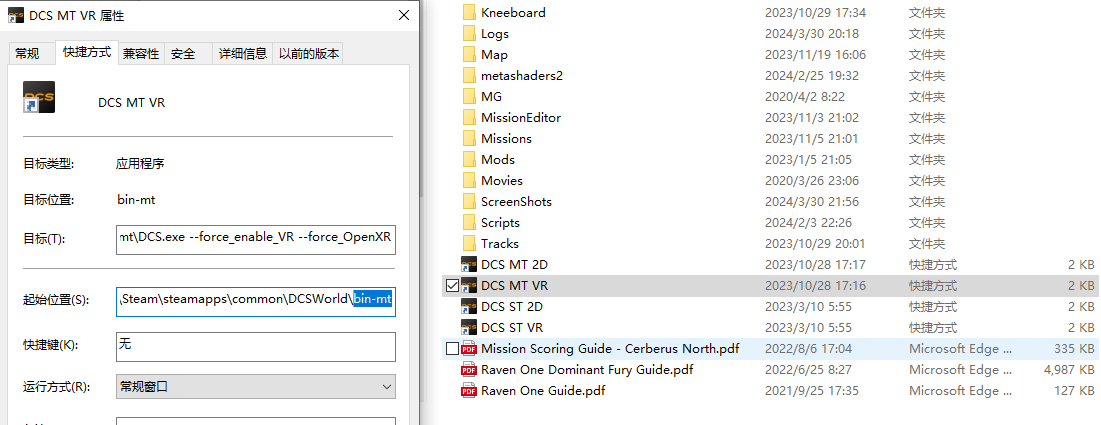The image size is (1101, 425).
Task: Select the Tracks folder name
Action: (500, 244)
